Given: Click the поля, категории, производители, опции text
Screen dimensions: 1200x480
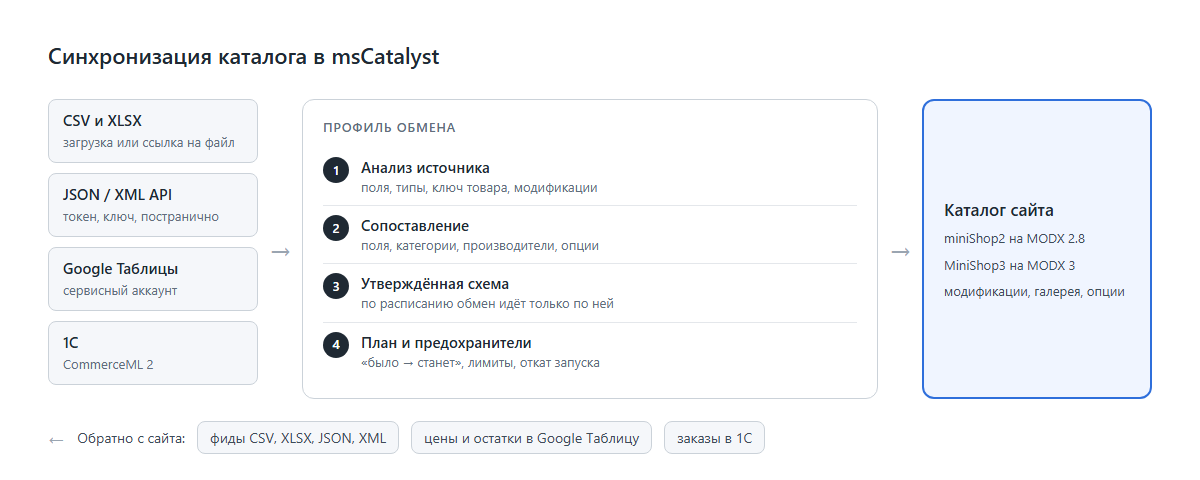Looking at the screenshot, I should (x=480, y=246).
